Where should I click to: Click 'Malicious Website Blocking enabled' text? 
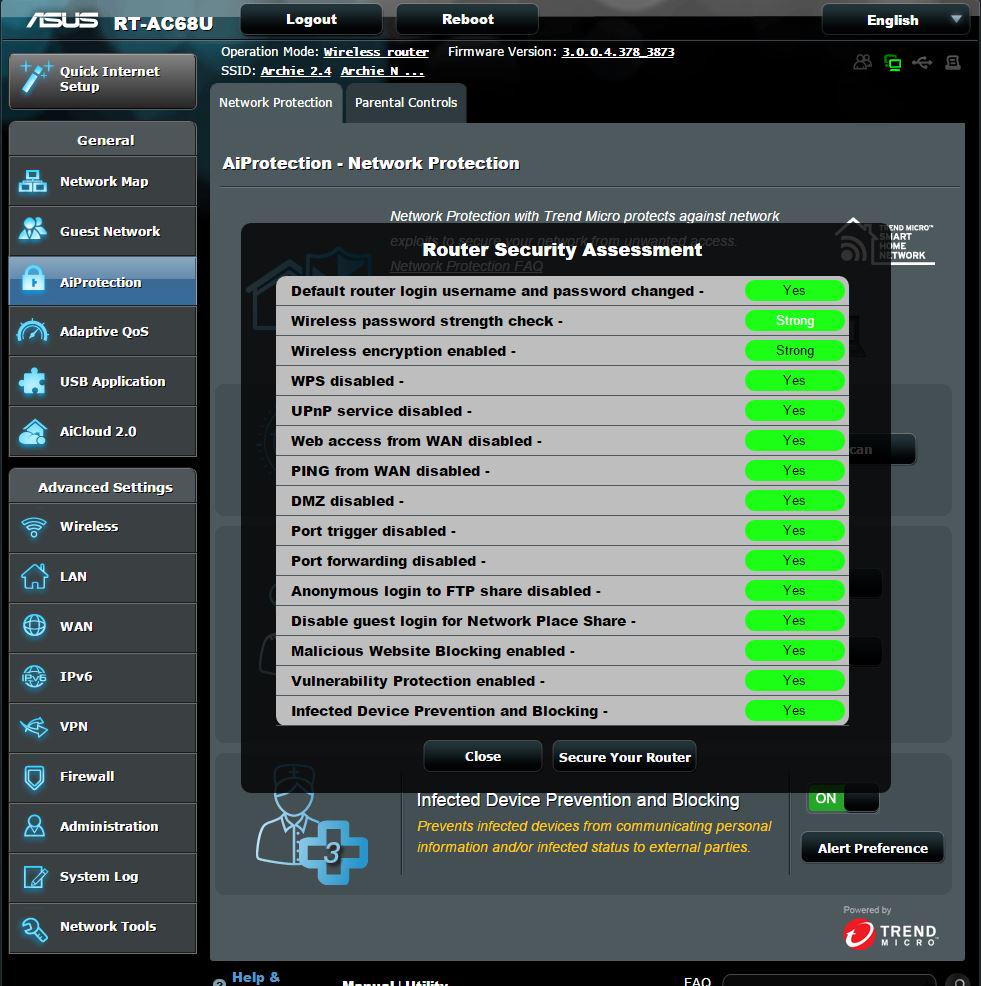(428, 651)
